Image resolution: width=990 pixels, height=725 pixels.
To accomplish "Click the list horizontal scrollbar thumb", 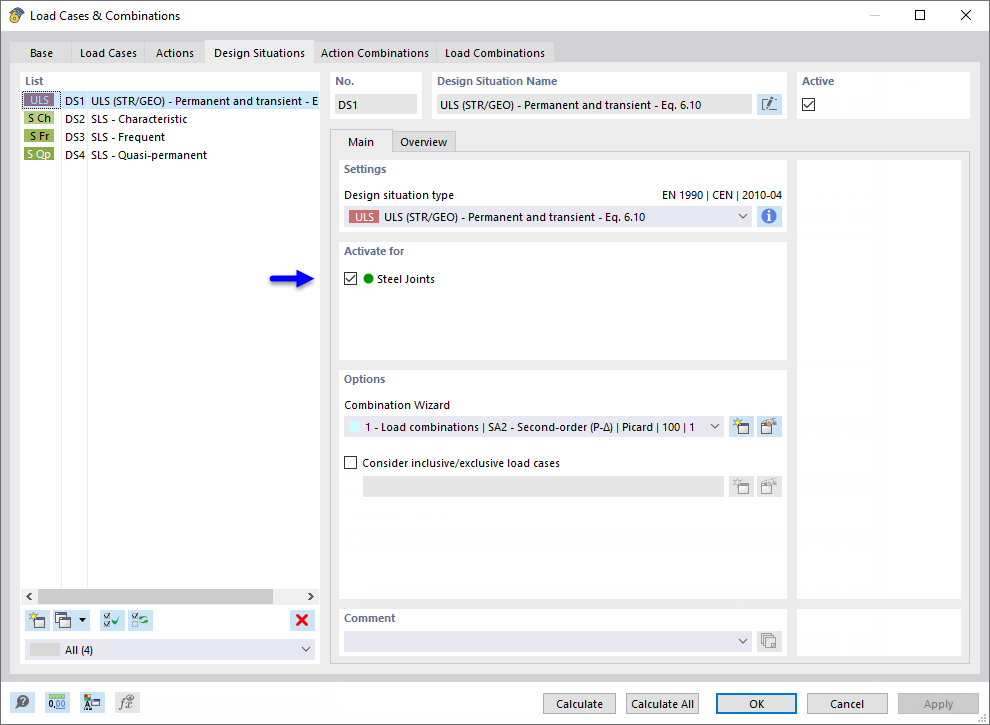I will point(155,596).
